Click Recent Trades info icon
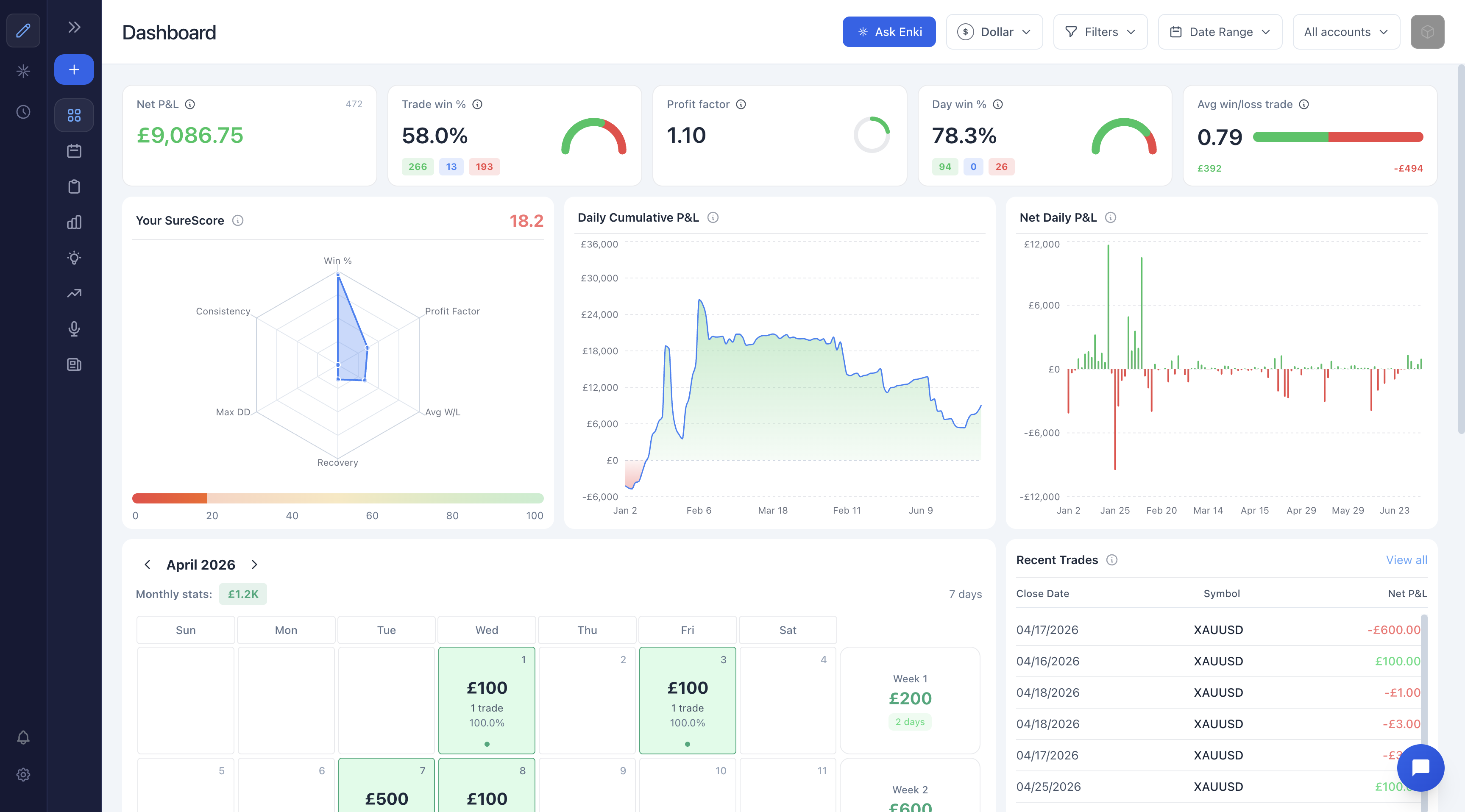Image resolution: width=1465 pixels, height=812 pixels. tap(1112, 560)
